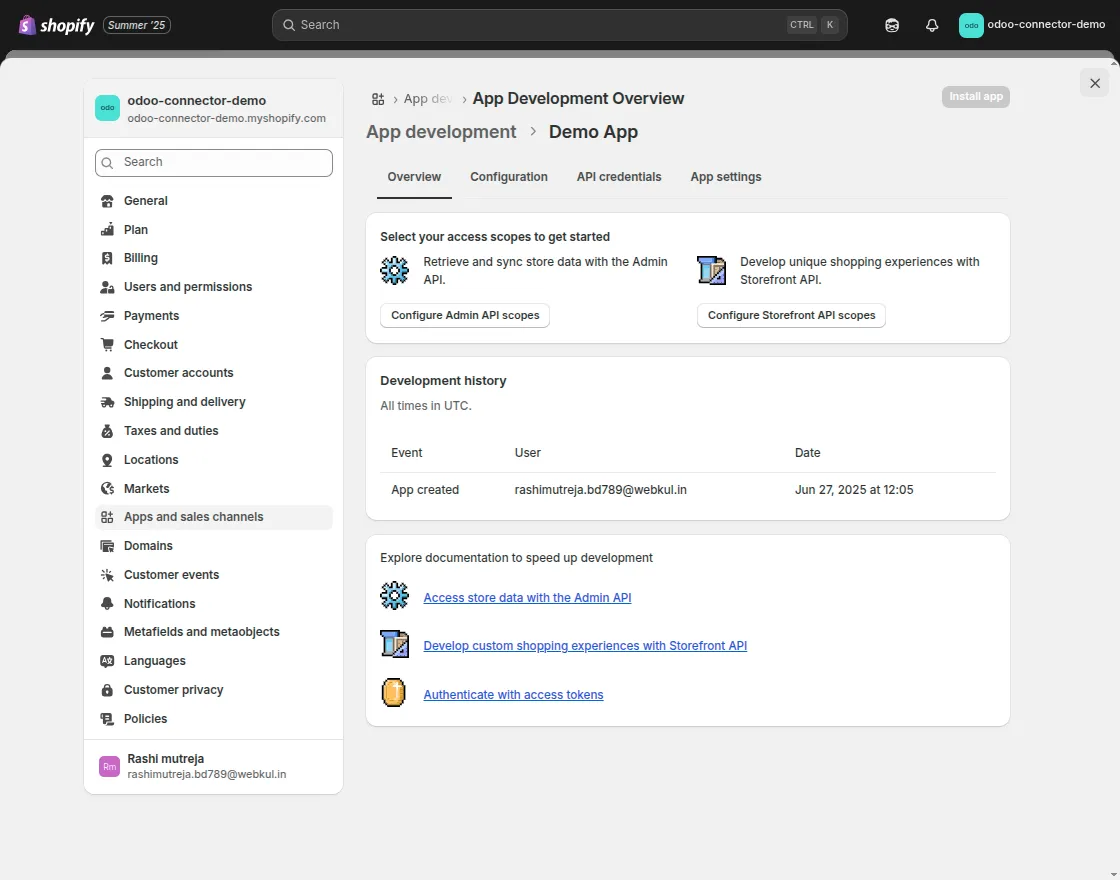Screen dimensions: 1120x880
Task: Switch to the API credentials tab
Action: pos(619,176)
